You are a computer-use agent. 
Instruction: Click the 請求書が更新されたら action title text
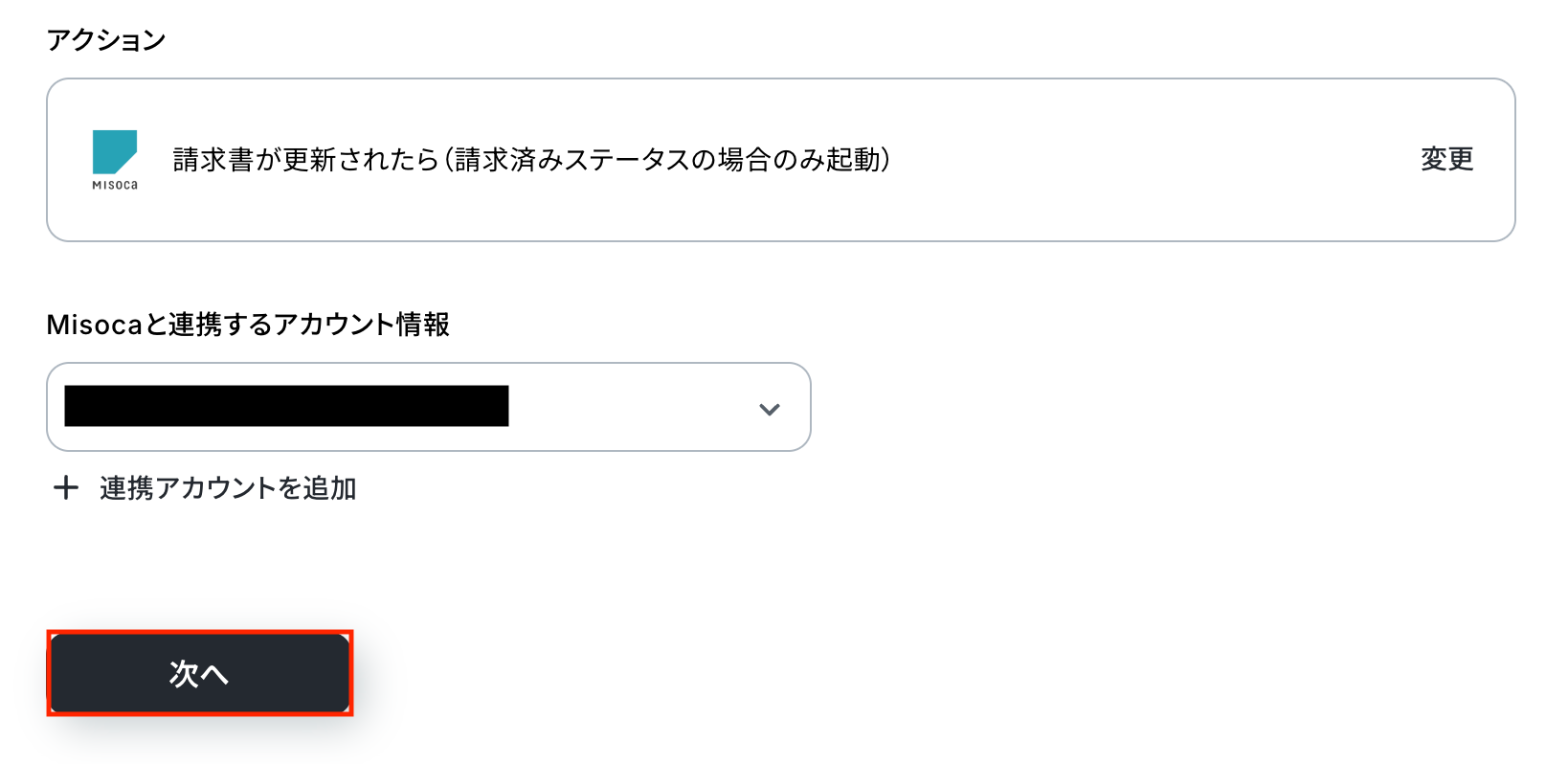(x=305, y=160)
